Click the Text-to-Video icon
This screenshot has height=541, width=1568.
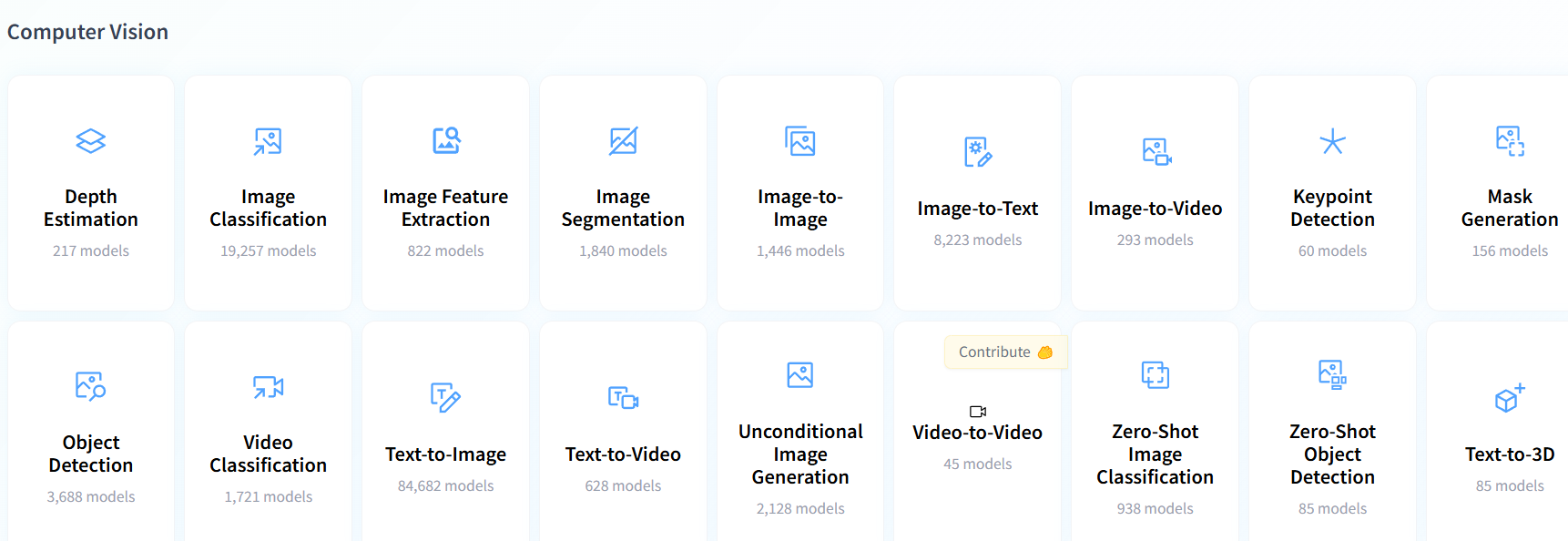pos(623,398)
